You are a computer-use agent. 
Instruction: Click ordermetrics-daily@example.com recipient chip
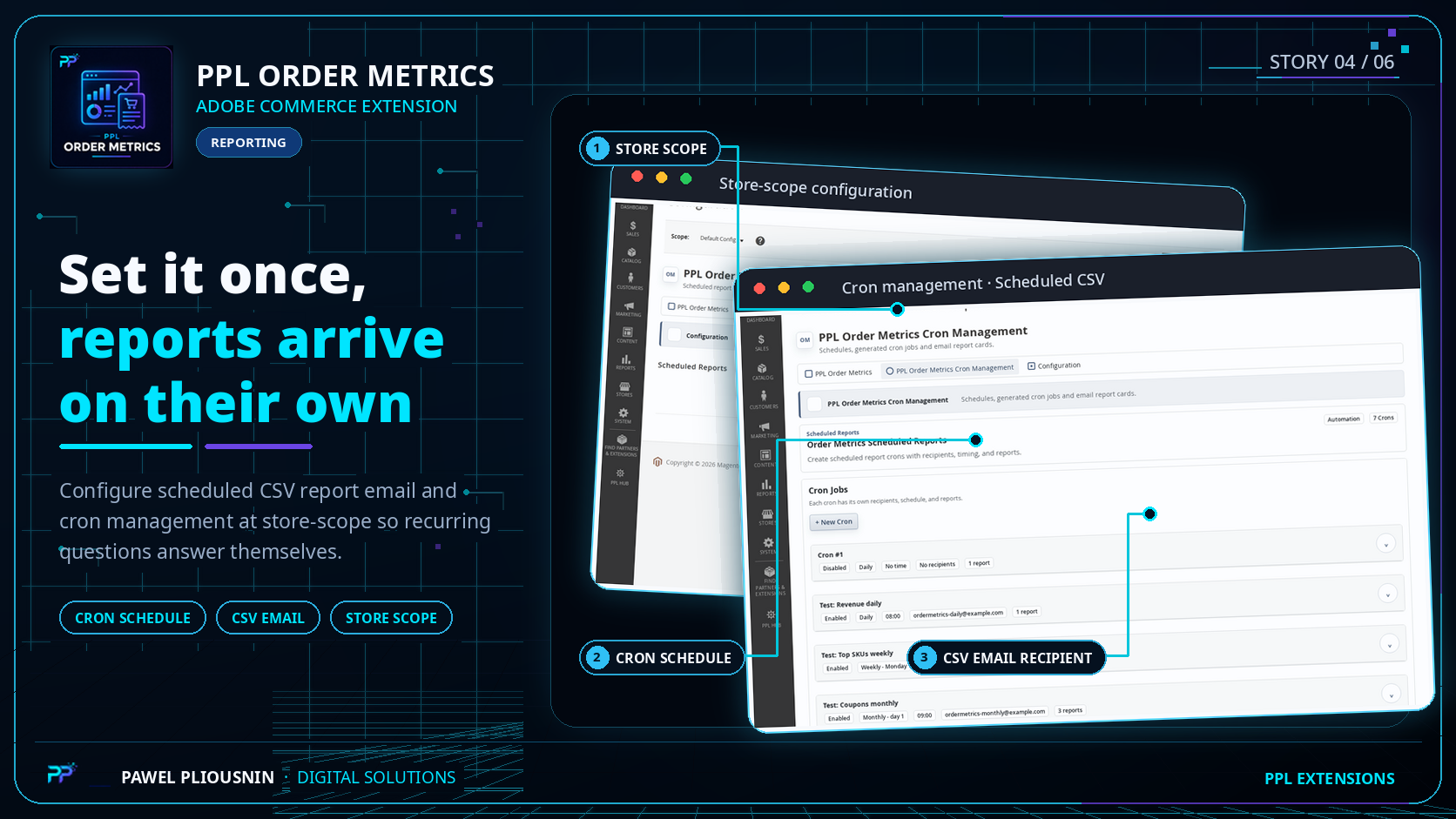tap(958, 614)
